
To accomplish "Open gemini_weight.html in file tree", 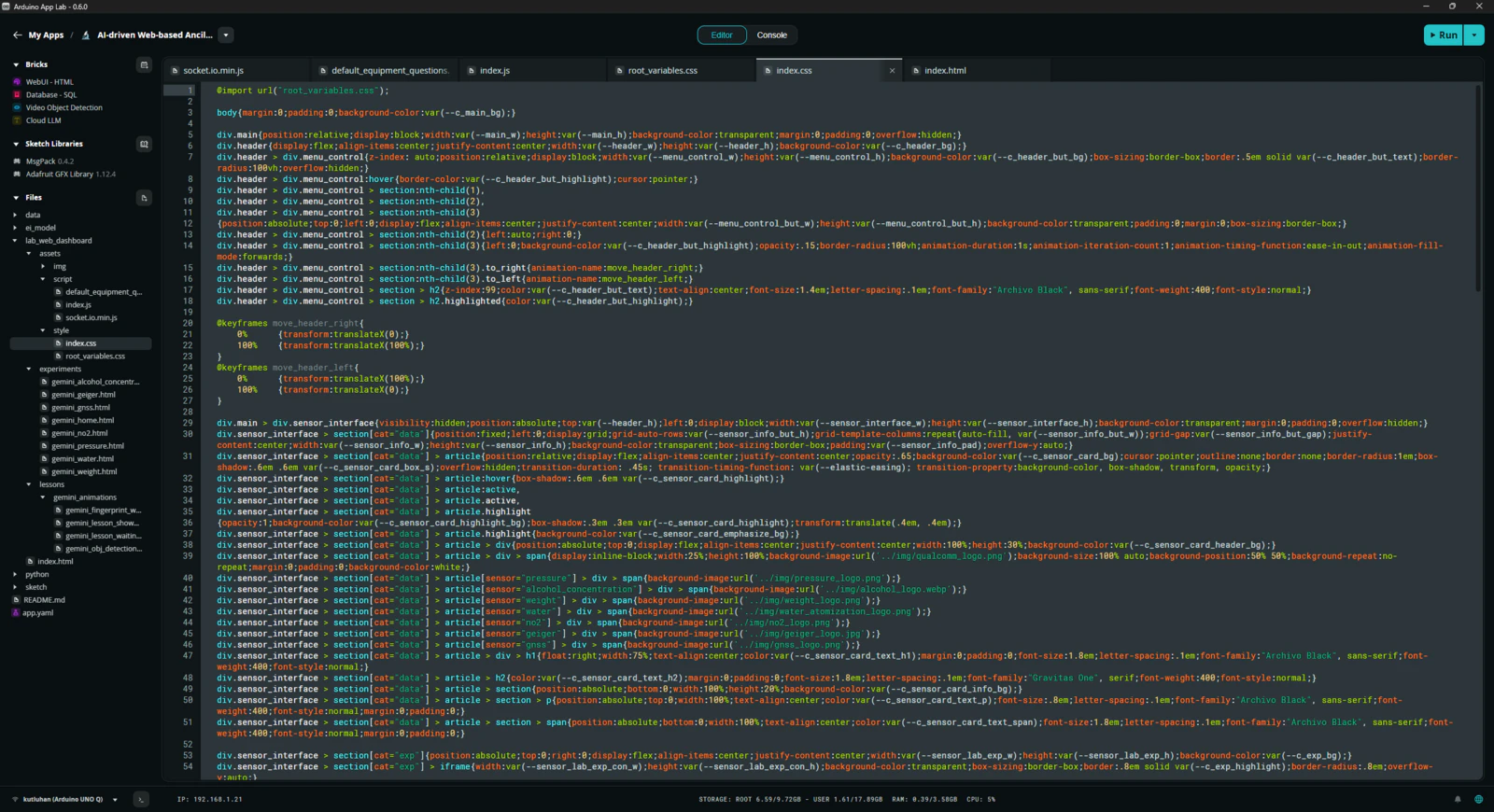I will coord(84,471).
